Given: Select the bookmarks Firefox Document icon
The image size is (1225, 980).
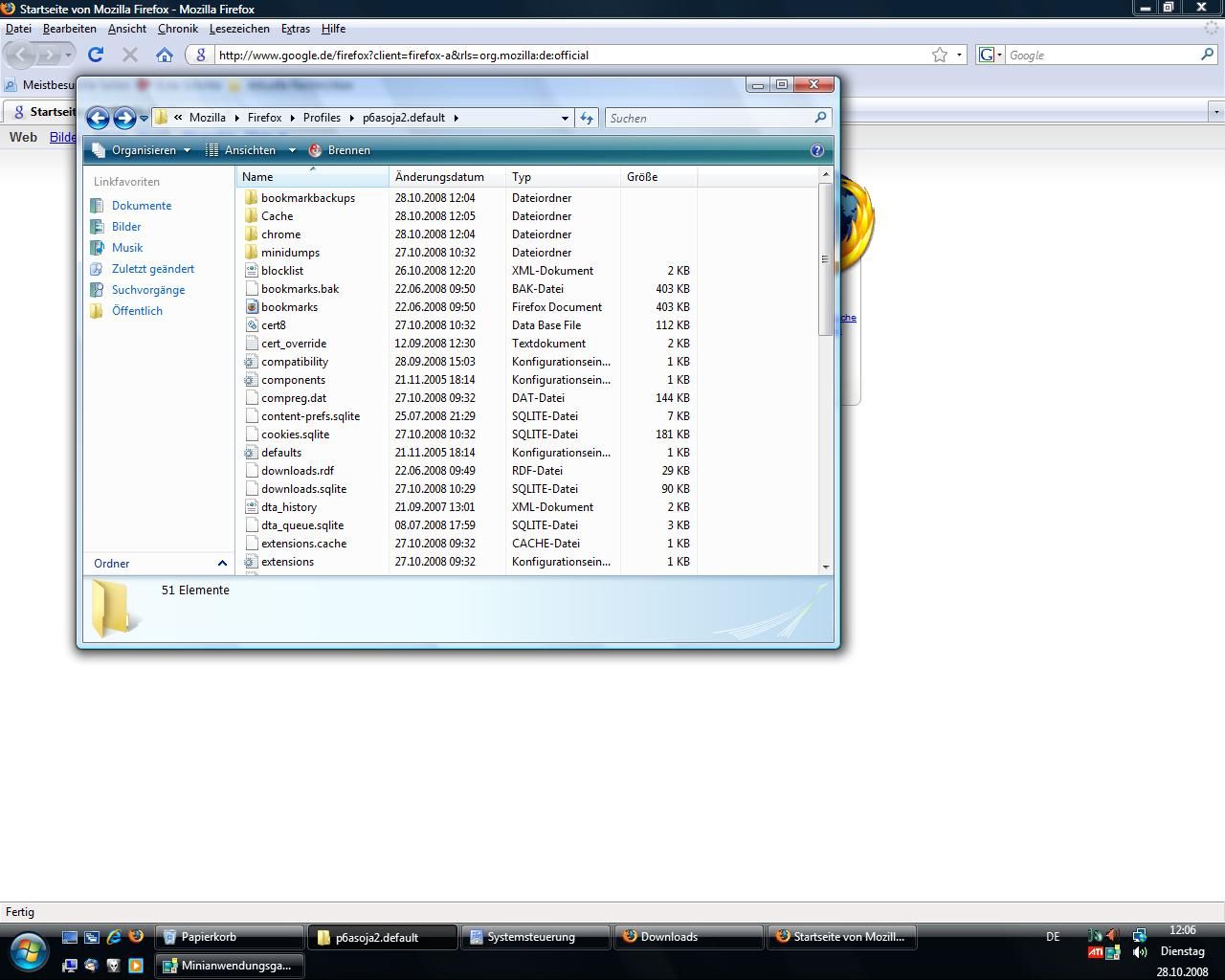Looking at the screenshot, I should [252, 307].
